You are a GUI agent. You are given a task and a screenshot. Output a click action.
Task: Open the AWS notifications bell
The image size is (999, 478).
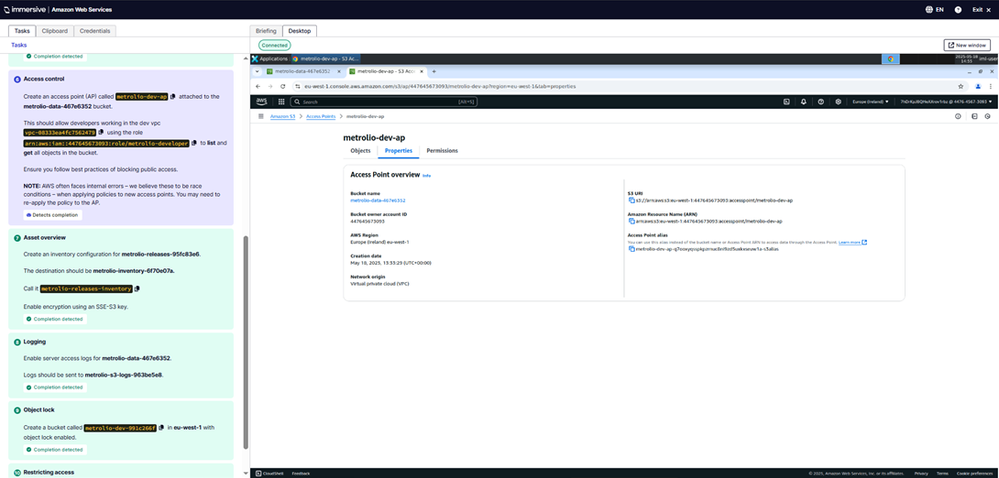(803, 101)
